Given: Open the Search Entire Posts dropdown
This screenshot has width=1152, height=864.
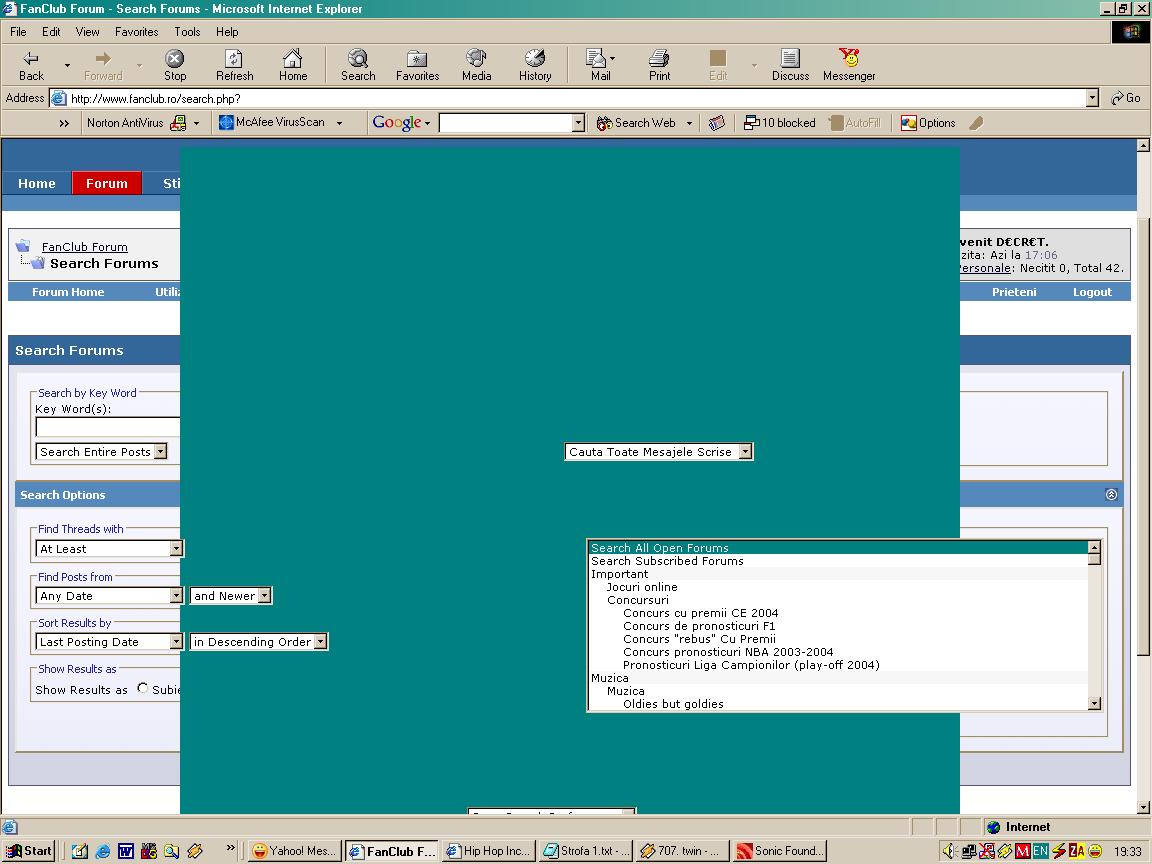Looking at the screenshot, I should pos(101,452).
